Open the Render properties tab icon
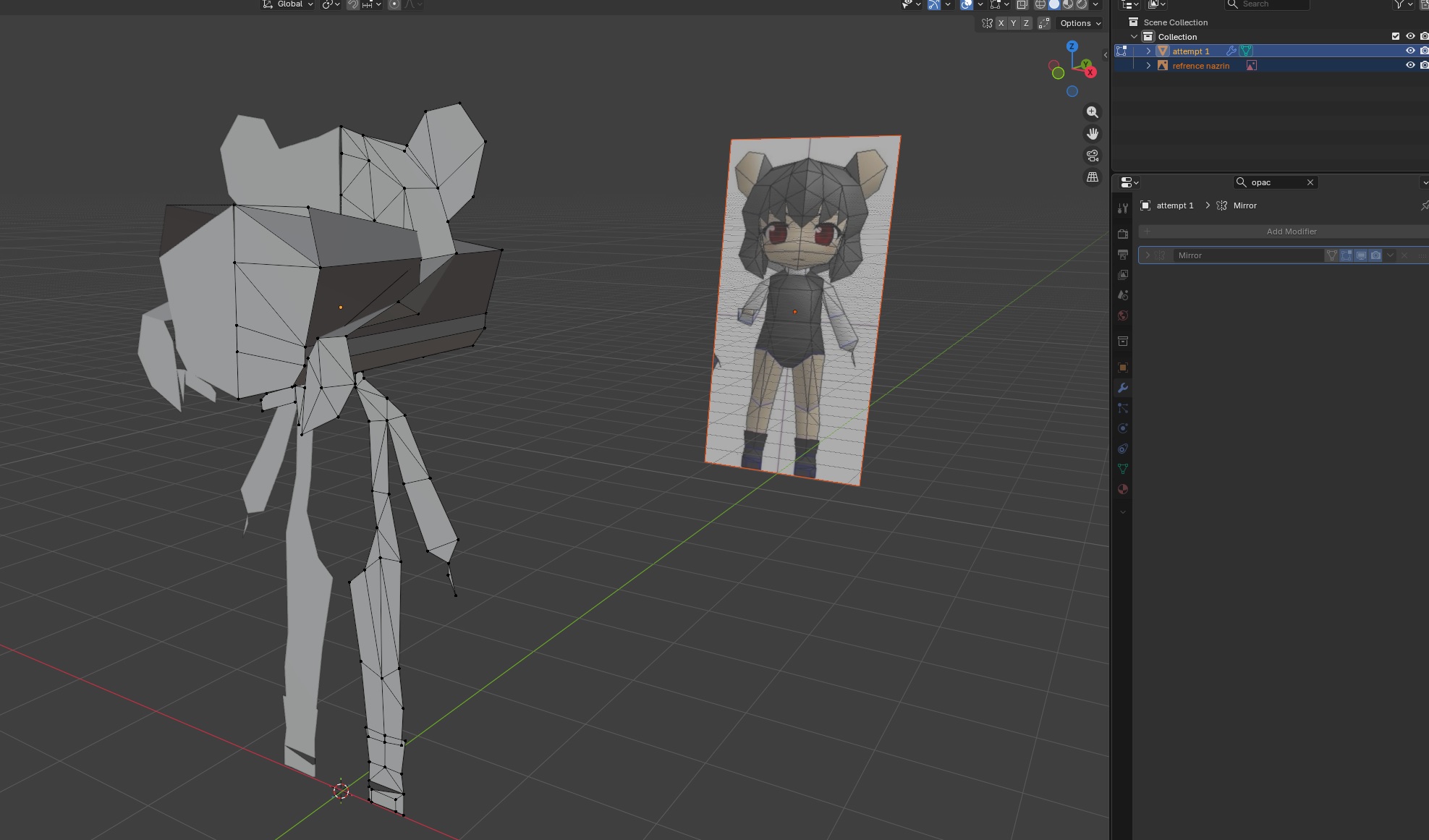1429x840 pixels. pos(1123,234)
